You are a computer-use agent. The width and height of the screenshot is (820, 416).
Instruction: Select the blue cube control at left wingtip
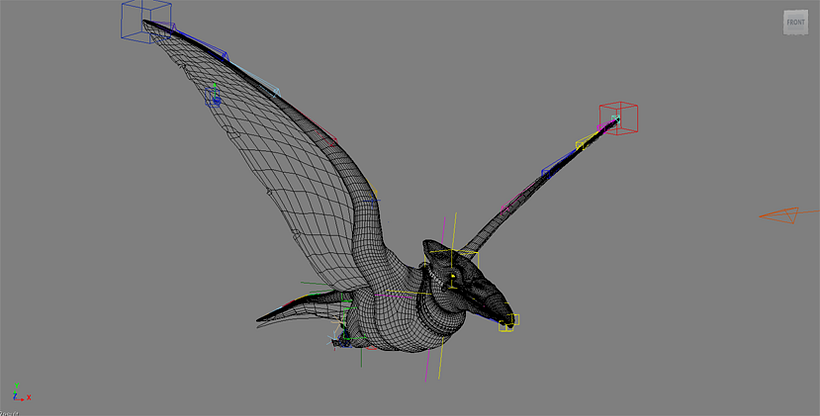point(146,20)
